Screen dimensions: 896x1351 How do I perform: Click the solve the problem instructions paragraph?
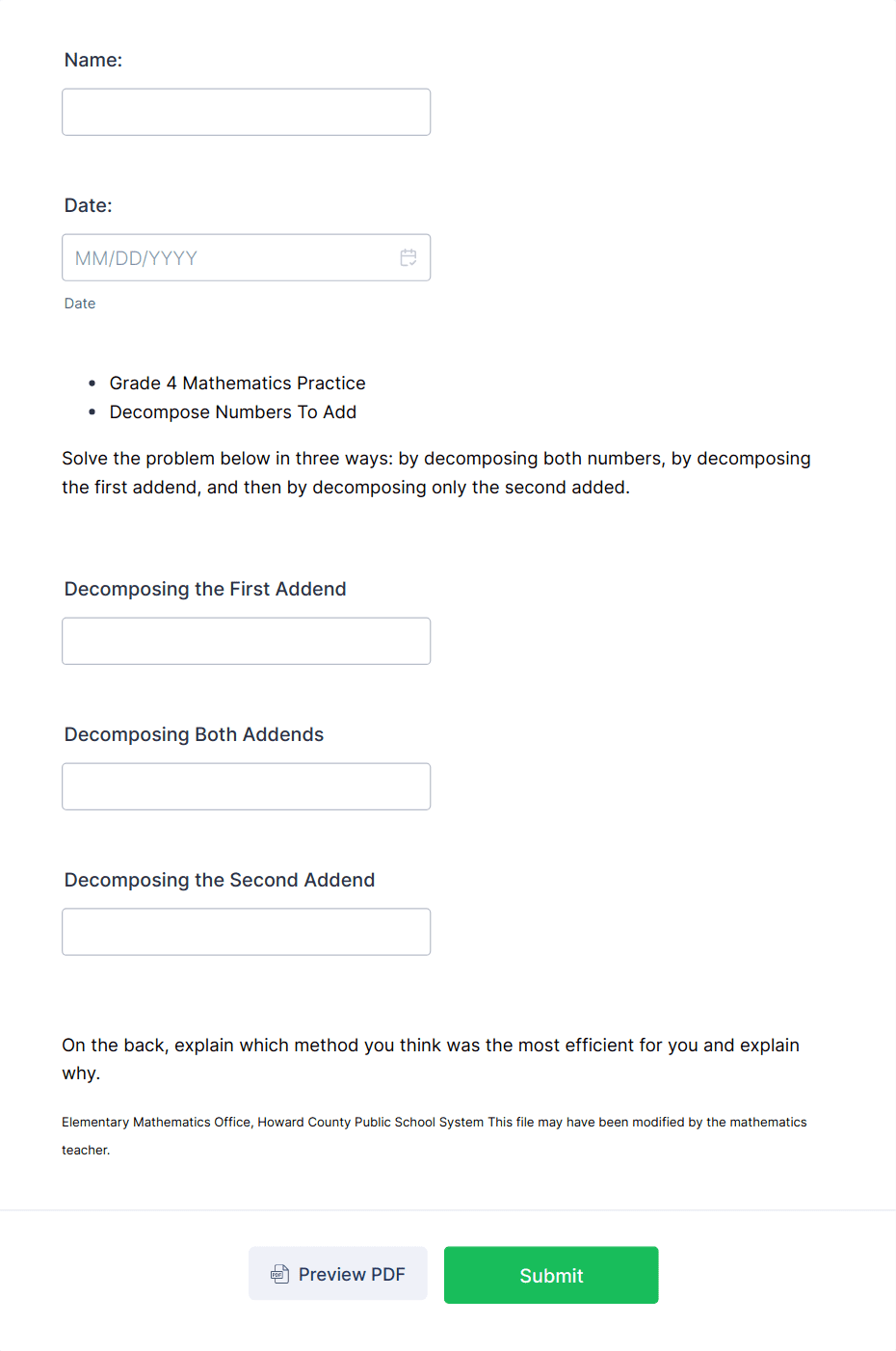[x=435, y=472]
